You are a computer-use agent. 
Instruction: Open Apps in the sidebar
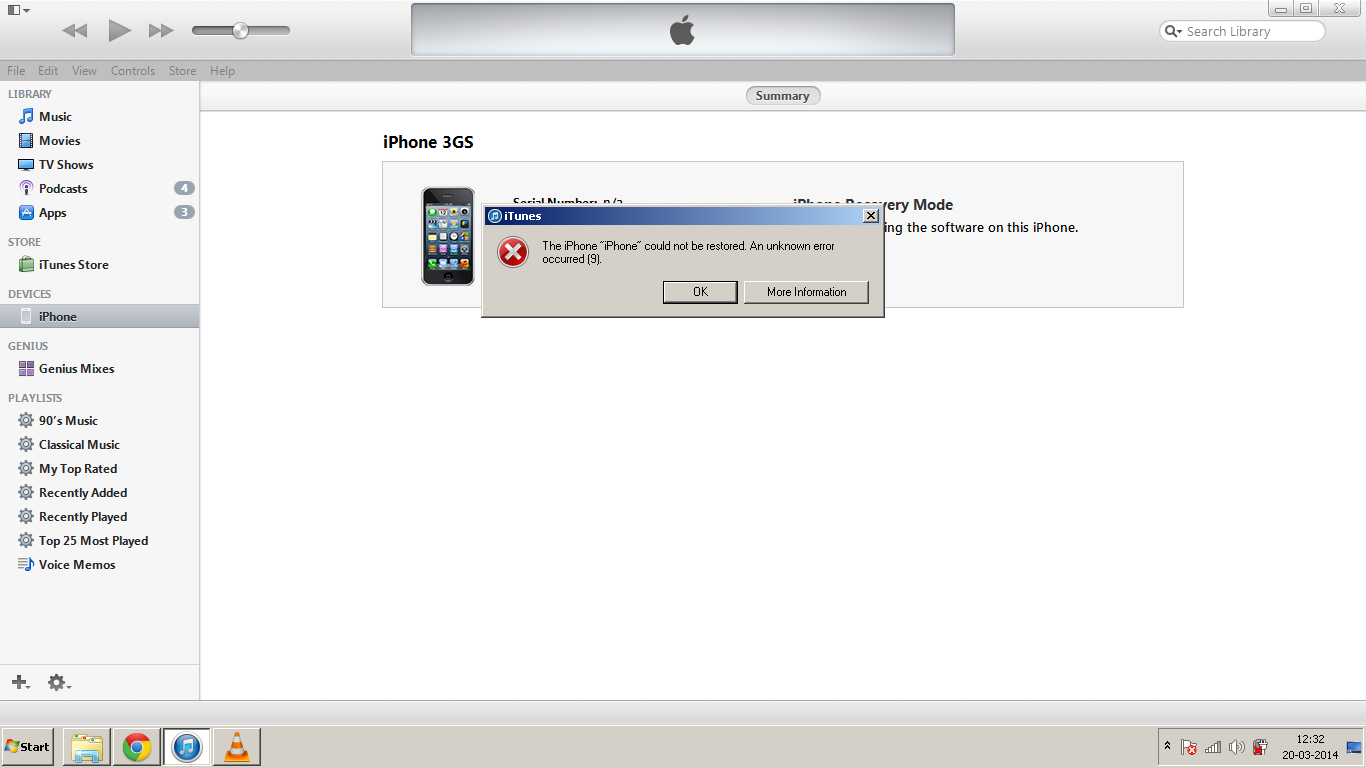coord(100,213)
